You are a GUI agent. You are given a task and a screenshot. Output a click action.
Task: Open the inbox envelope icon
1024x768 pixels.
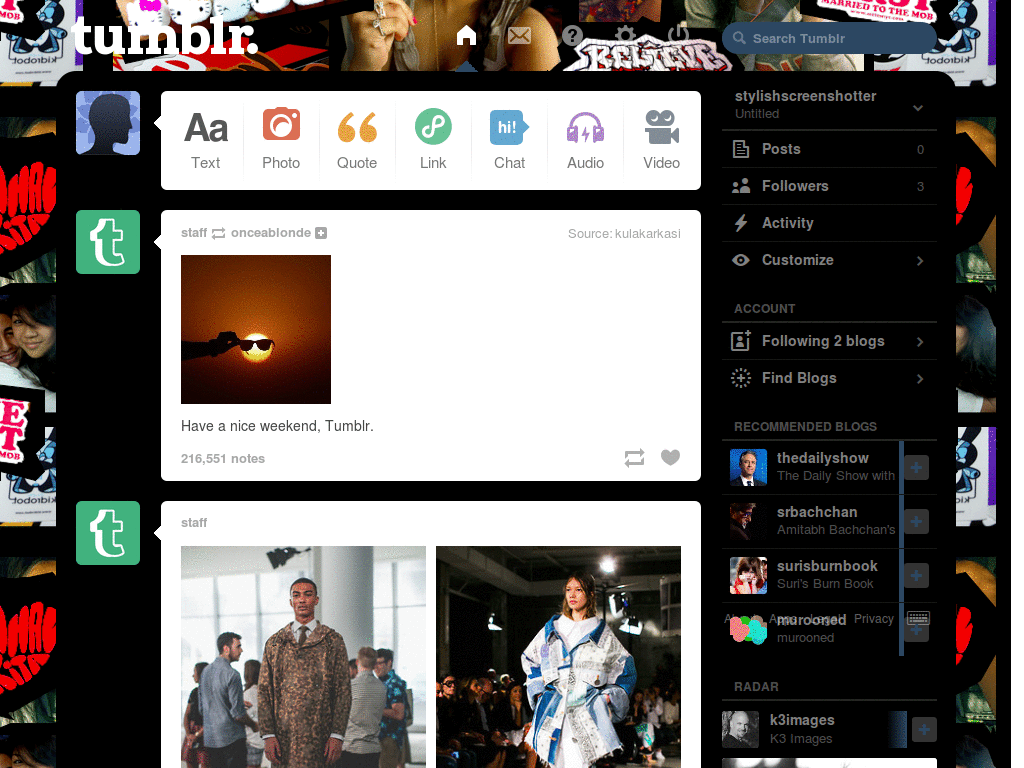click(519, 35)
